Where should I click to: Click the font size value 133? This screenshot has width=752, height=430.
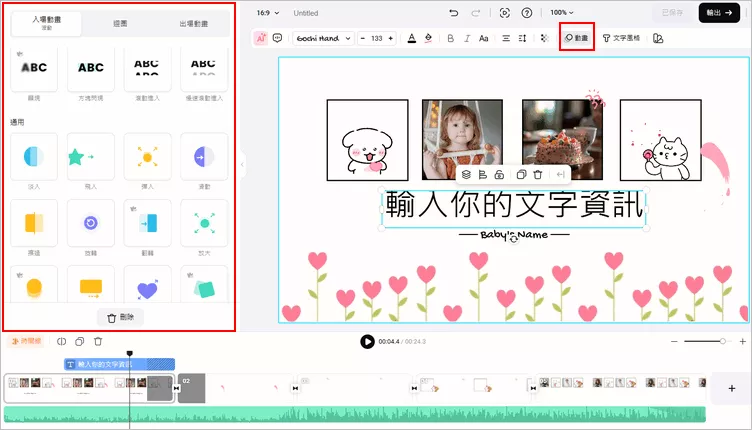pyautogui.click(x=377, y=38)
